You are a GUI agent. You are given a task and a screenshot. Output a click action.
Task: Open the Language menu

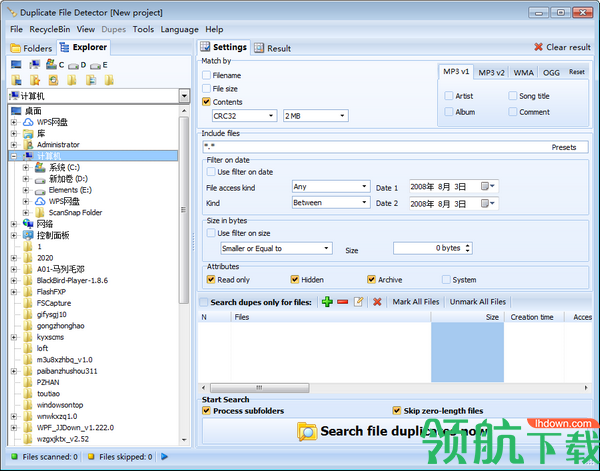click(x=179, y=29)
